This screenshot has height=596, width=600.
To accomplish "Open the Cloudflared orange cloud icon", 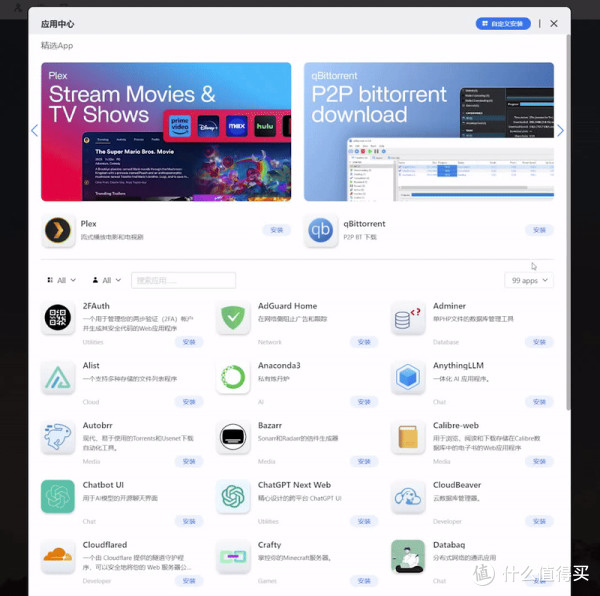I will pyautogui.click(x=58, y=556).
